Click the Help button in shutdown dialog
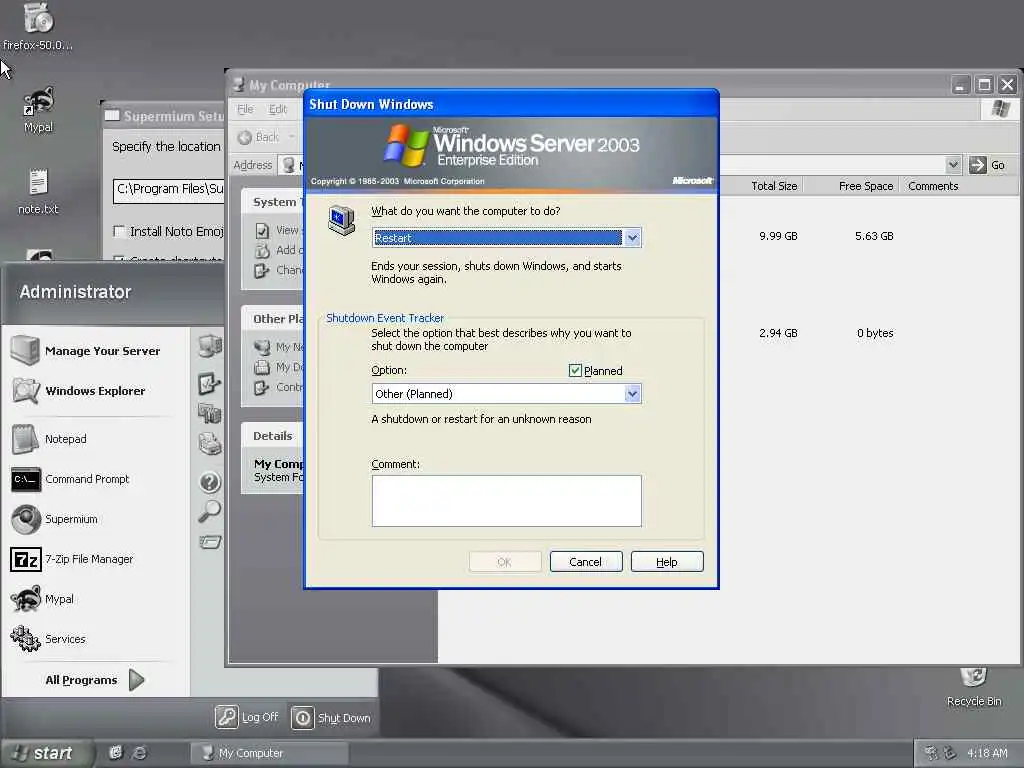 pos(667,562)
